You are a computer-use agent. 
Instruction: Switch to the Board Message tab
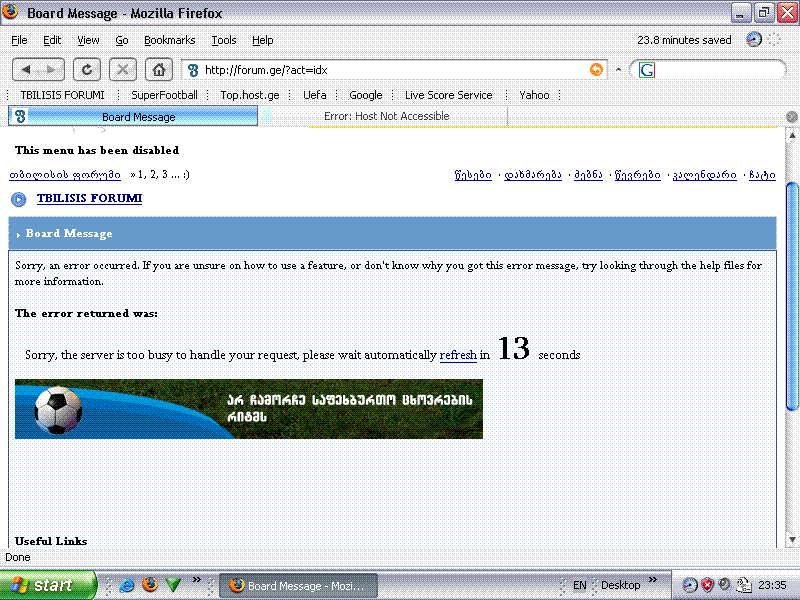[x=133, y=116]
